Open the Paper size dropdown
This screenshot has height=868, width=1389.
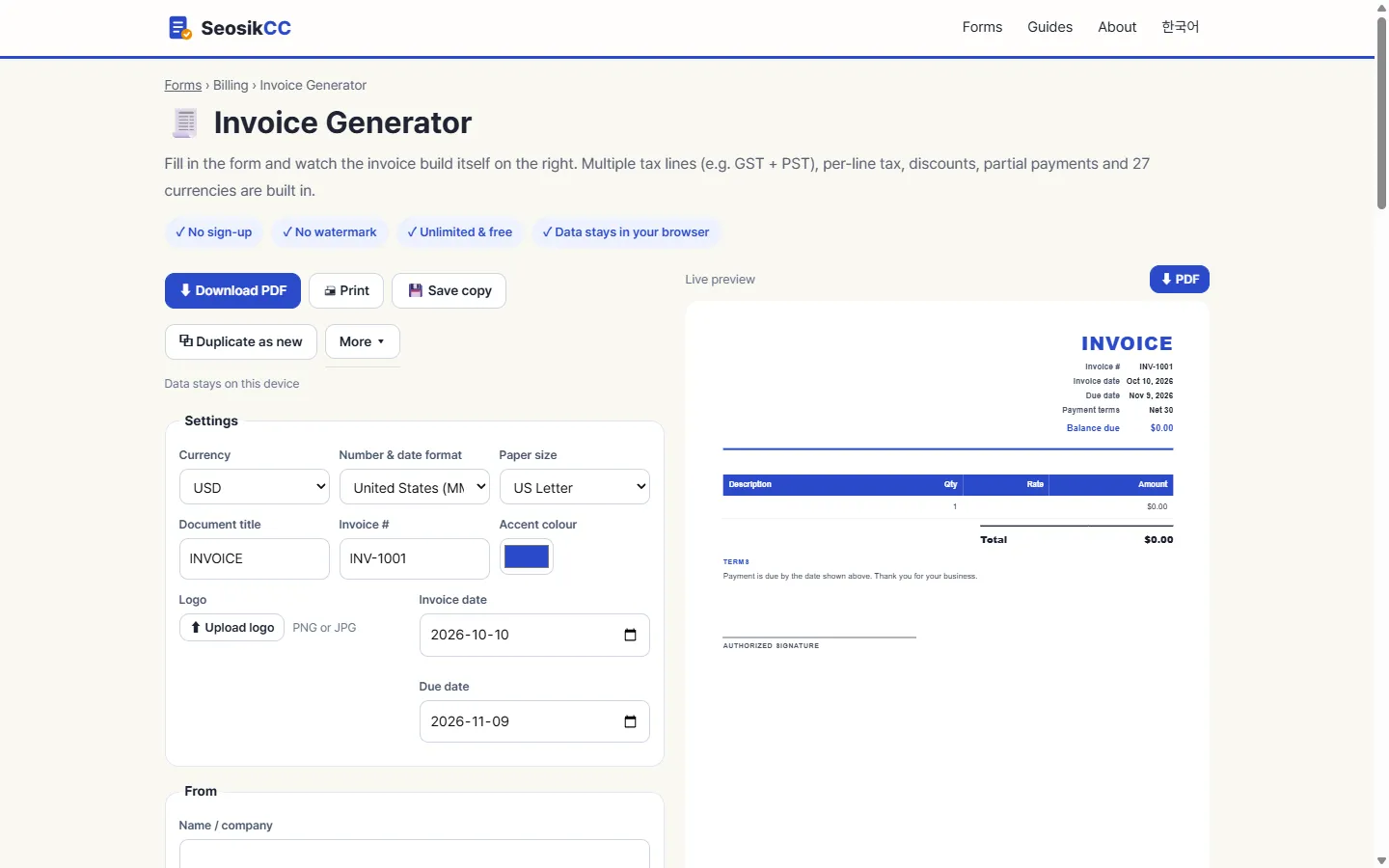(x=575, y=487)
